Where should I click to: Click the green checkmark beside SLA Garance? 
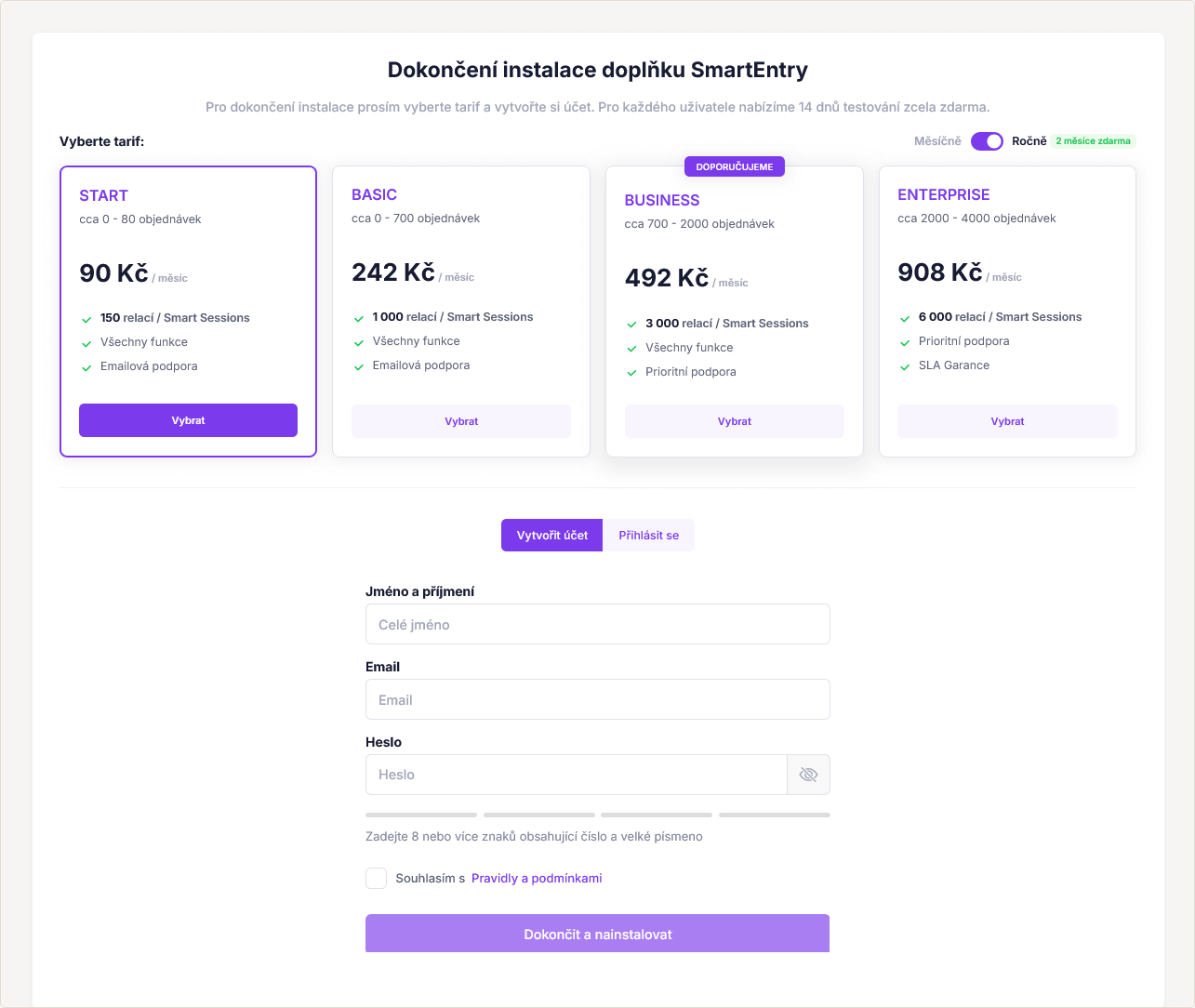[x=905, y=366]
